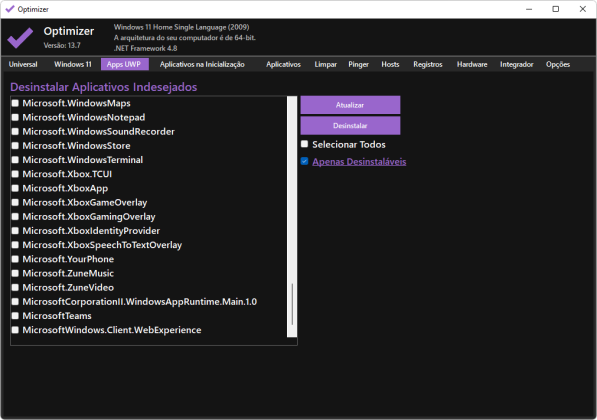Tick Microsoft.XboxGameOverlay checkbox

pos(15,202)
